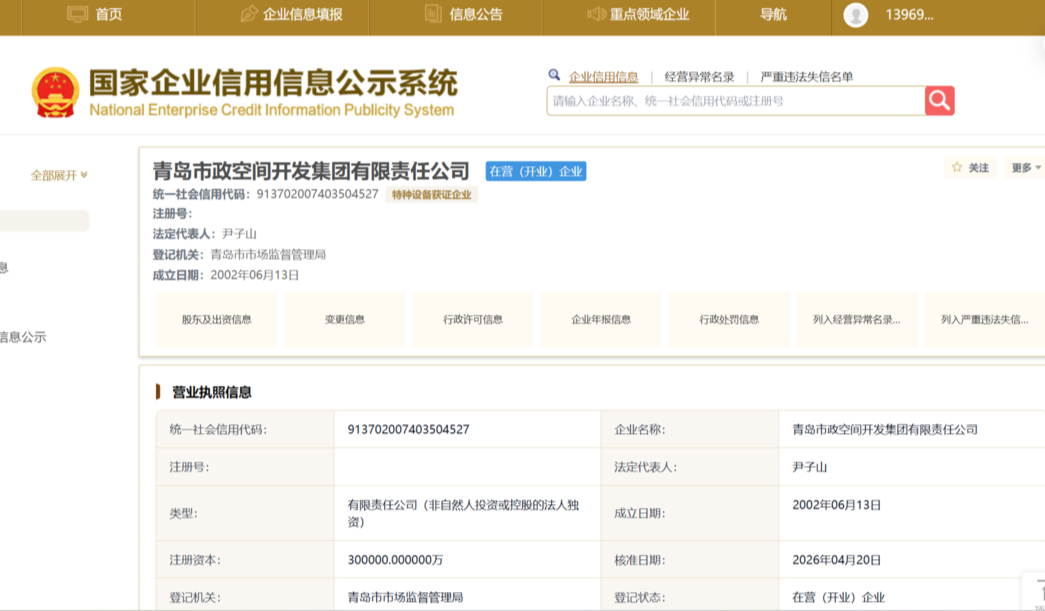This screenshot has width=1045, height=611.
Task: Select the 企业信用信息 search tab
Action: tap(603, 77)
